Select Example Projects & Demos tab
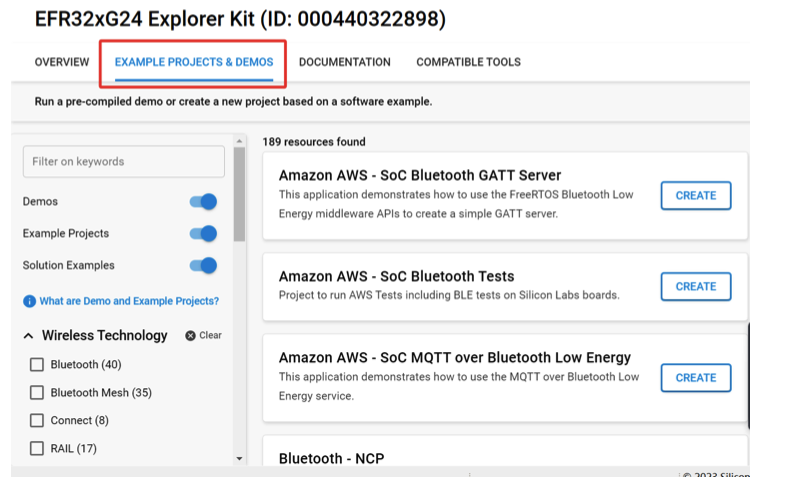The width and height of the screenshot is (785, 488). [x=194, y=62]
